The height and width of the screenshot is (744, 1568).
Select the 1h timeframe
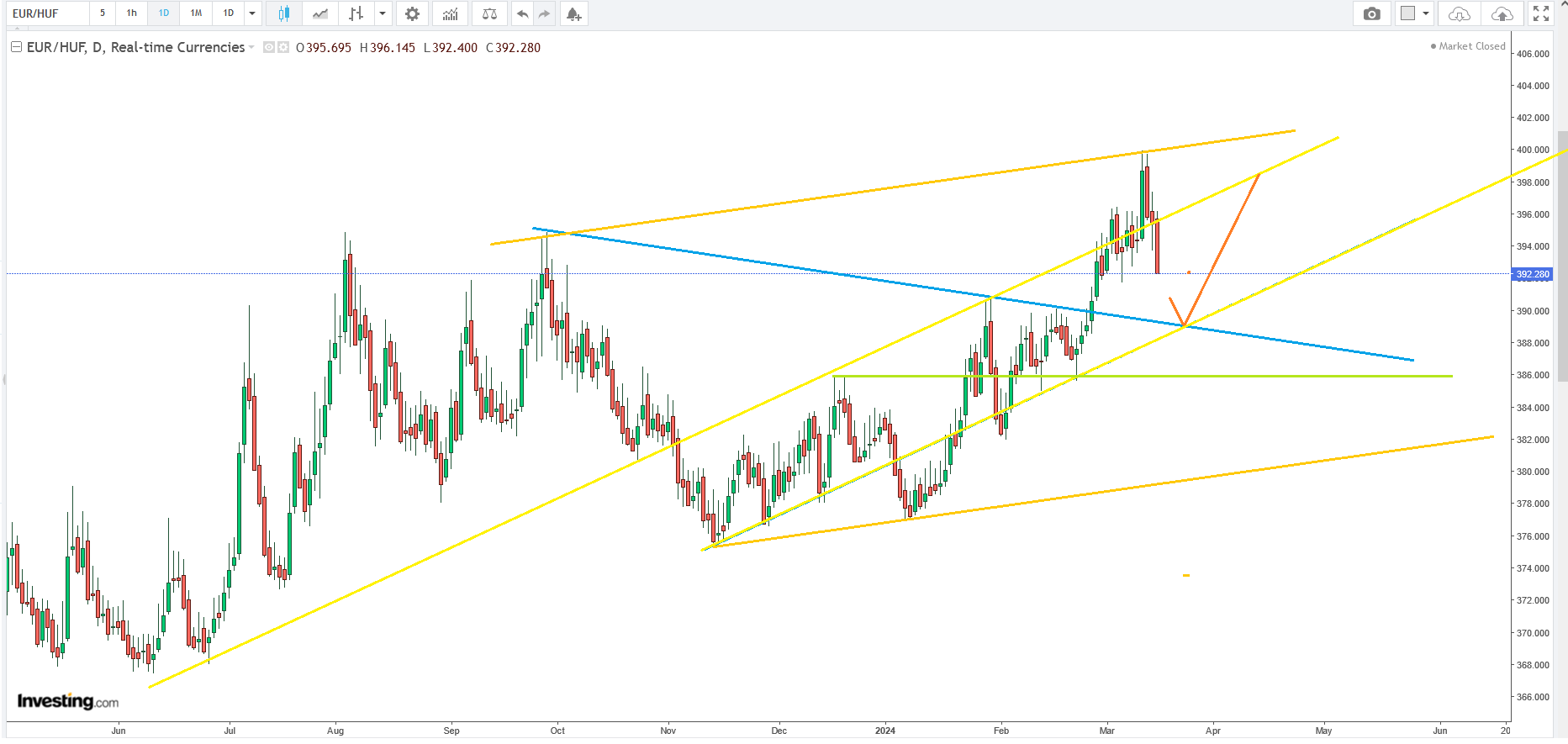tap(132, 13)
